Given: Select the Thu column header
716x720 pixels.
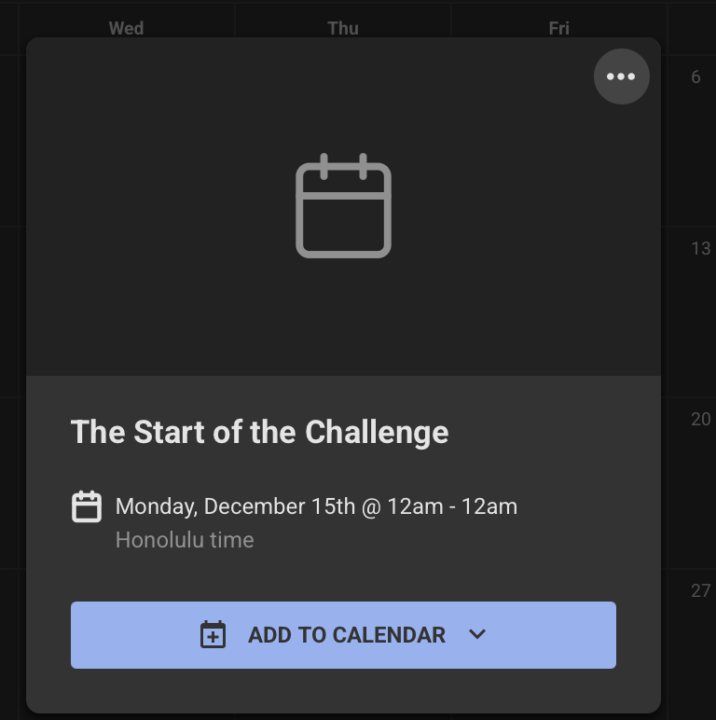Looking at the screenshot, I should pyautogui.click(x=343, y=28).
